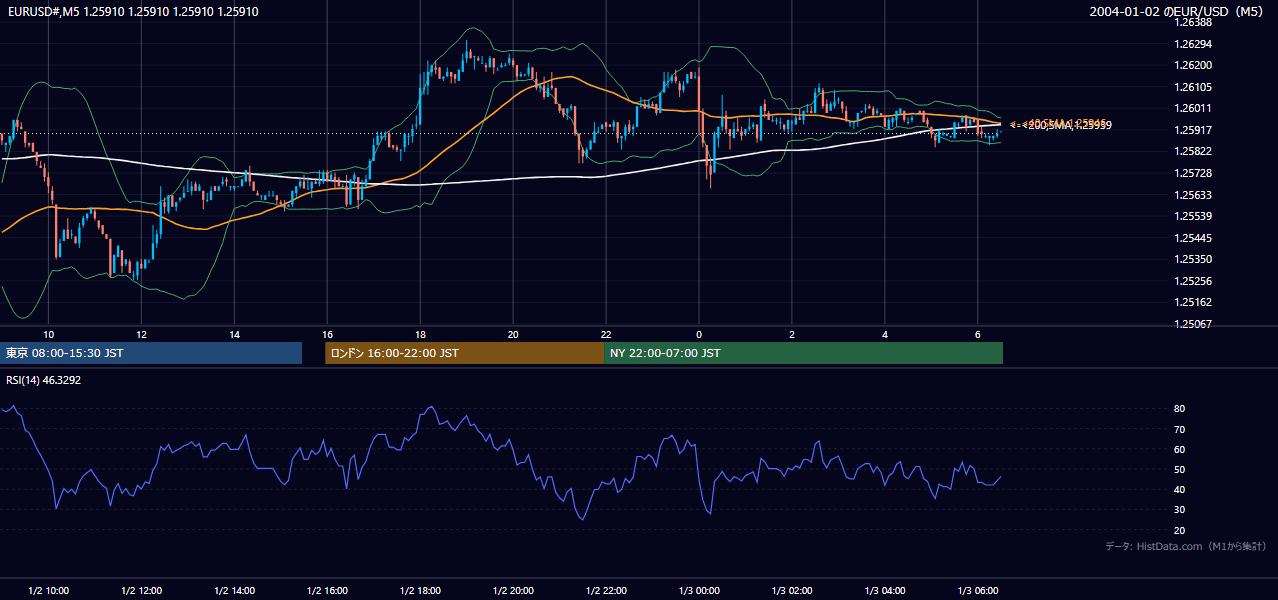This screenshot has height=600, width=1278.
Task: Click hour marker 2 under price chart
Action: (792, 334)
